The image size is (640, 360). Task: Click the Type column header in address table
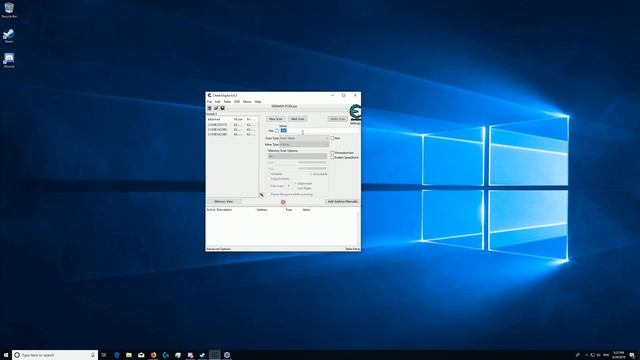click(289, 210)
